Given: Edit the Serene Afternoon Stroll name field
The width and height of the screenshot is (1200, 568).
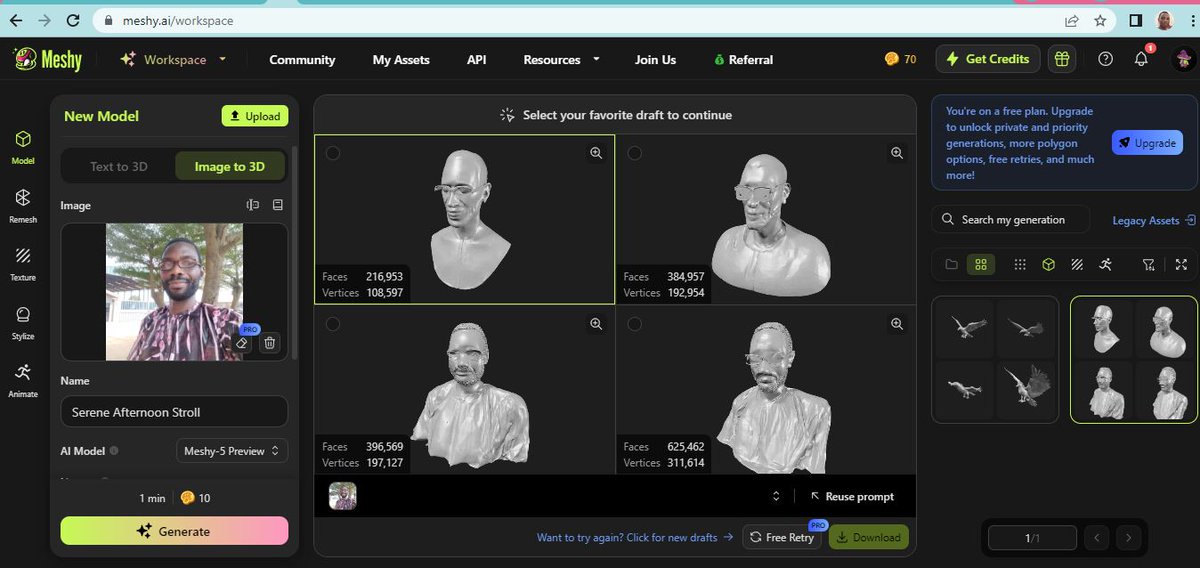Looking at the screenshot, I should [x=174, y=412].
